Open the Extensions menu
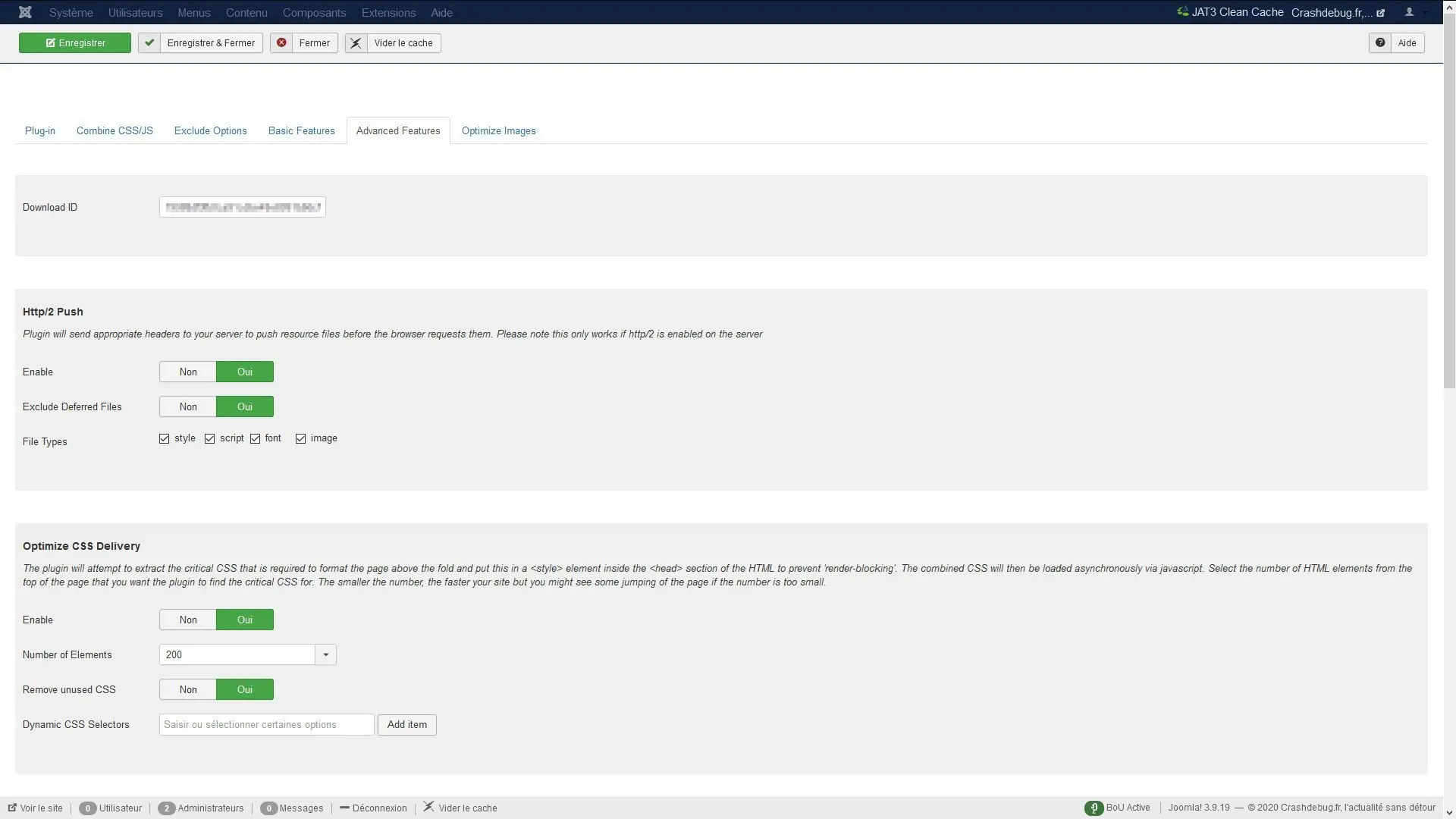Image resolution: width=1456 pixels, height=819 pixels. 388,13
